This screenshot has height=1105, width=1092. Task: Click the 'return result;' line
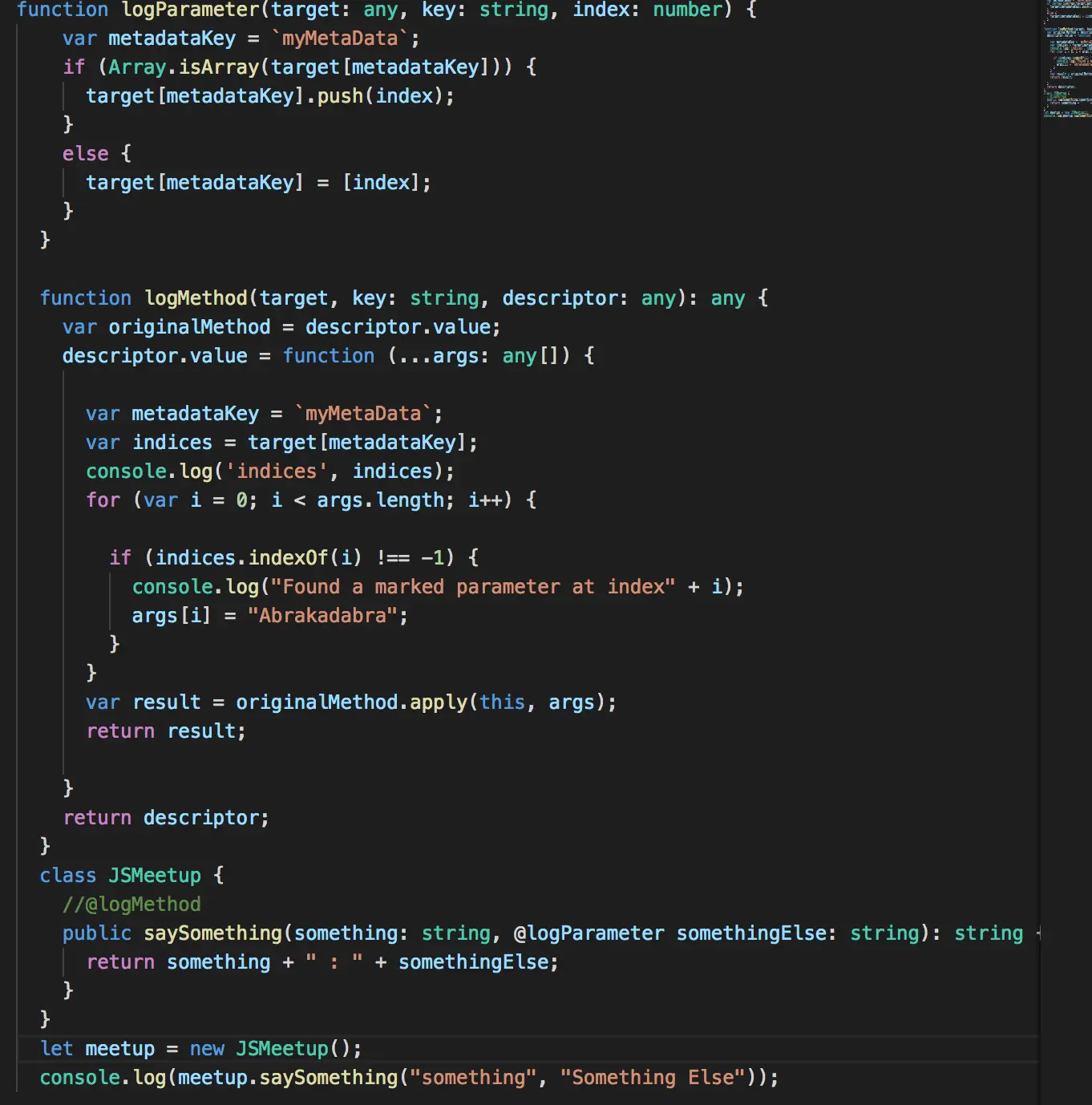tap(166, 731)
